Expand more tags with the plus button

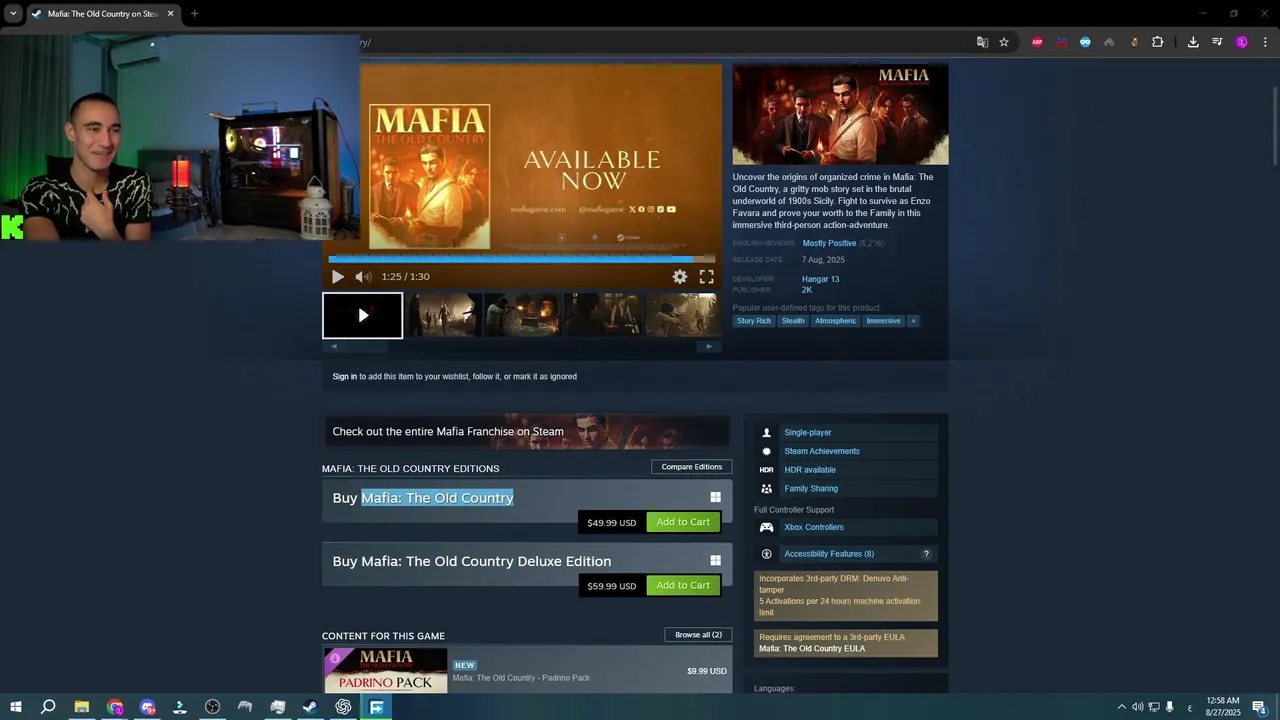[x=913, y=321]
